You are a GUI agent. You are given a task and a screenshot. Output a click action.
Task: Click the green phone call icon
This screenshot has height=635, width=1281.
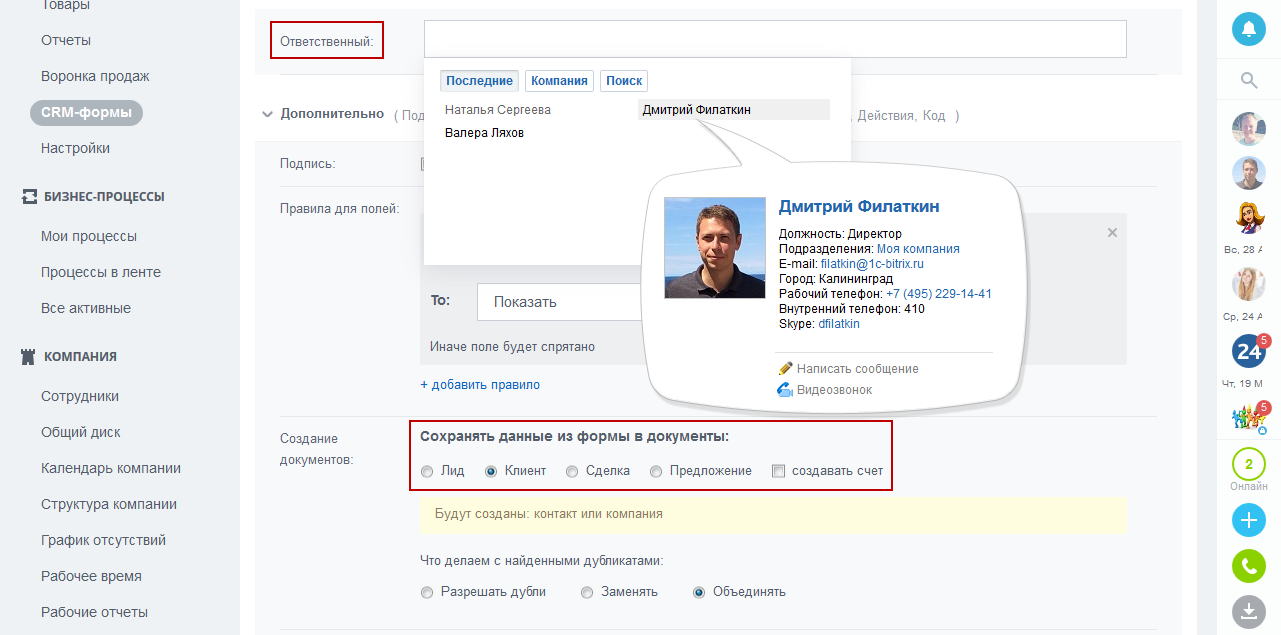click(1248, 567)
